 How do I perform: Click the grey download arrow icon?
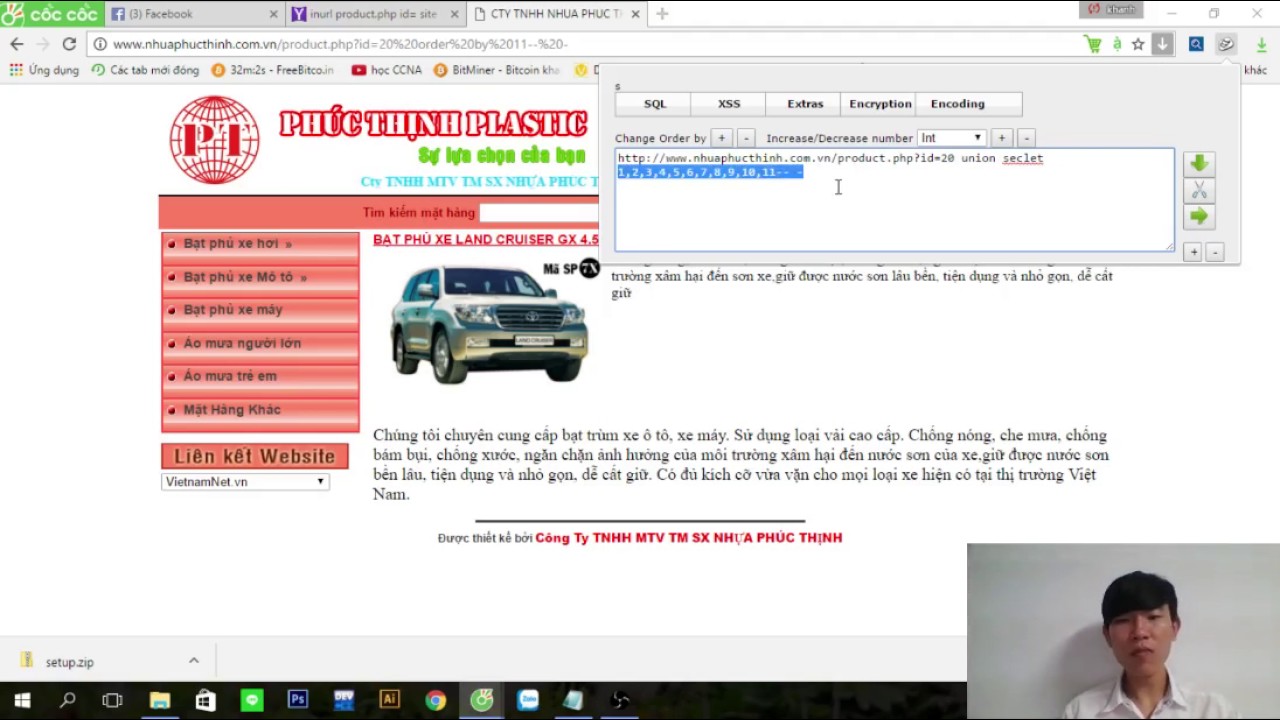pos(1162,44)
